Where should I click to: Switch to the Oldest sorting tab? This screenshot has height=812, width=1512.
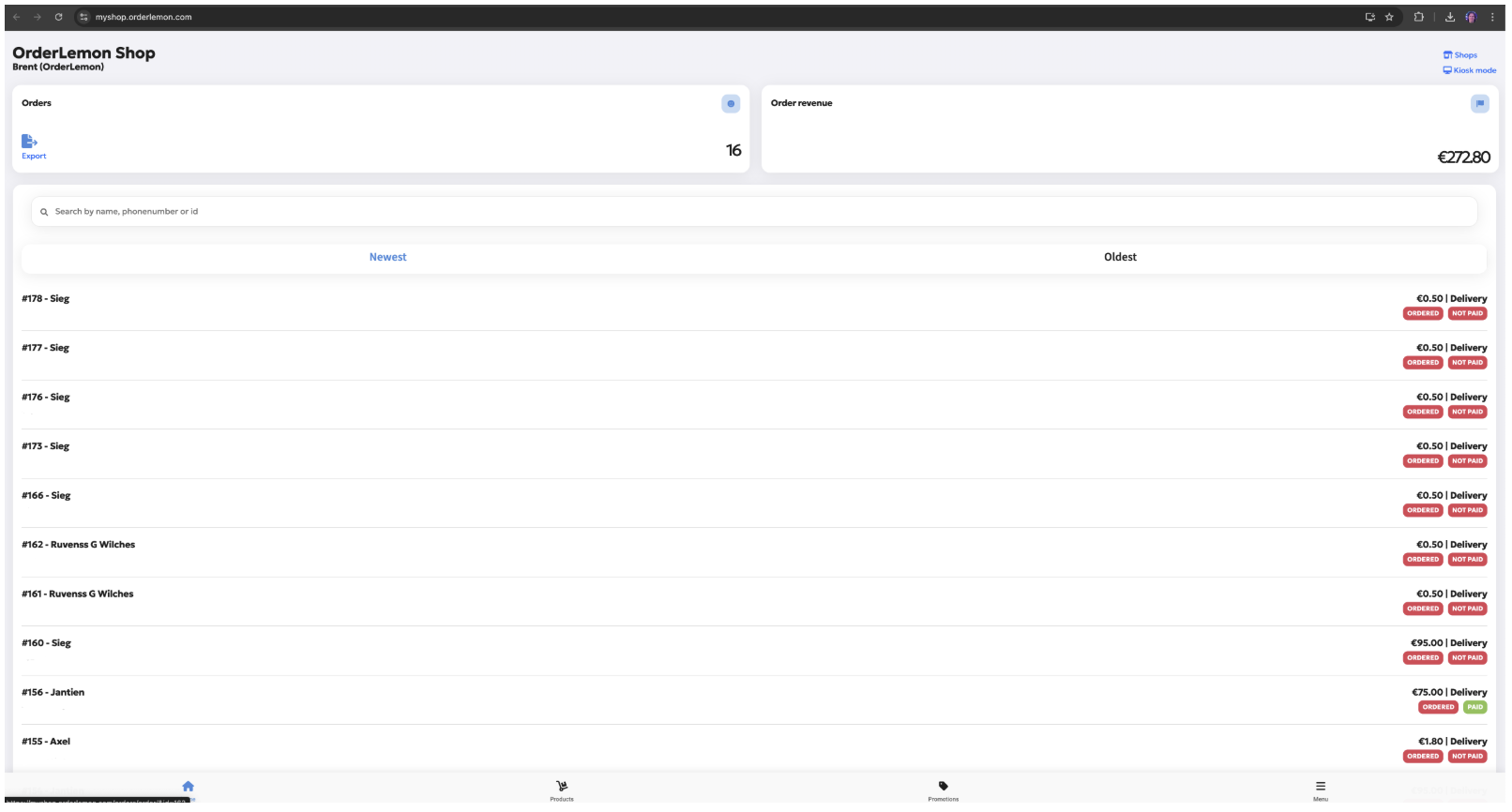click(x=1120, y=257)
